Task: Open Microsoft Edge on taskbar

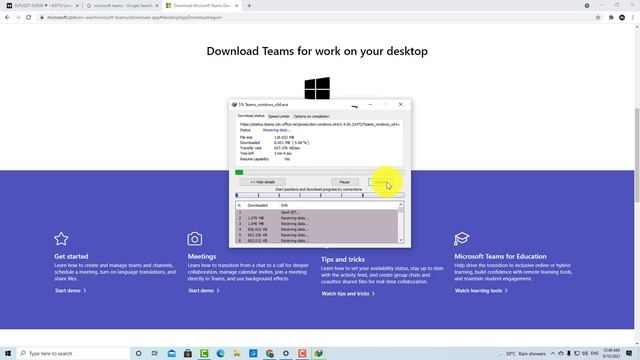Action: point(220,353)
